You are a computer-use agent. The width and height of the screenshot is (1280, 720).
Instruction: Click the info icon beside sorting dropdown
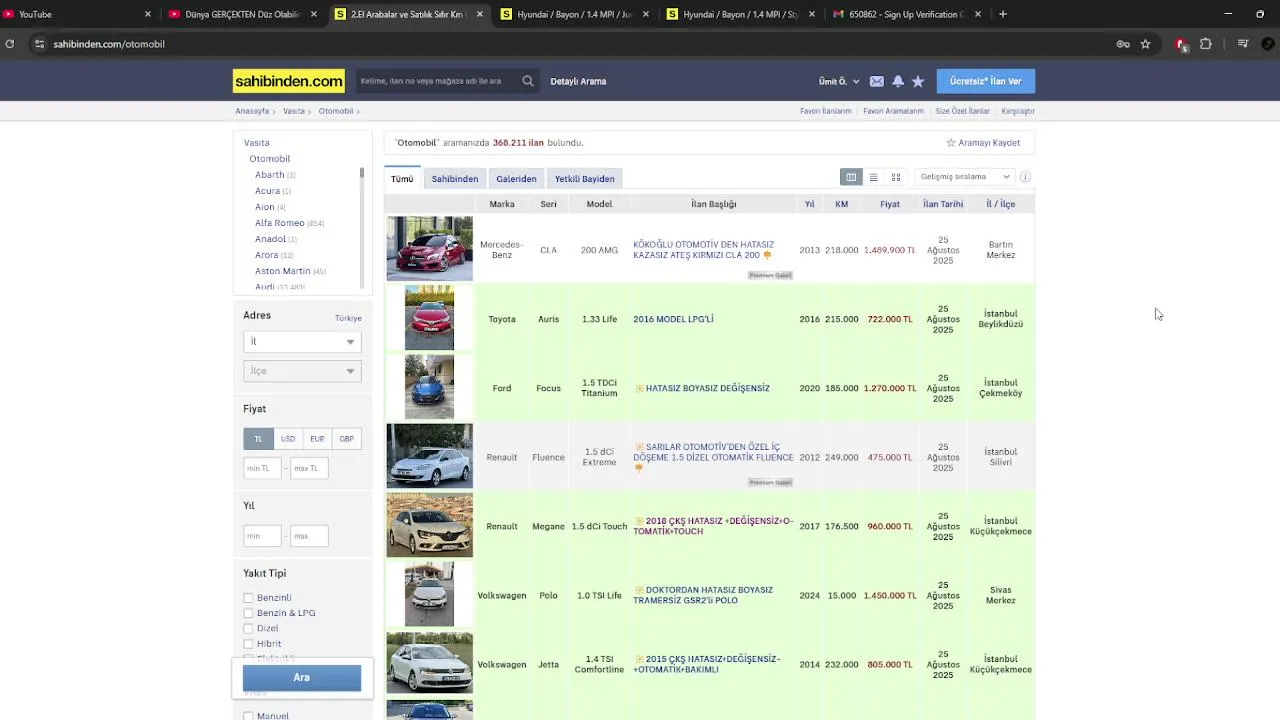coord(1025,177)
